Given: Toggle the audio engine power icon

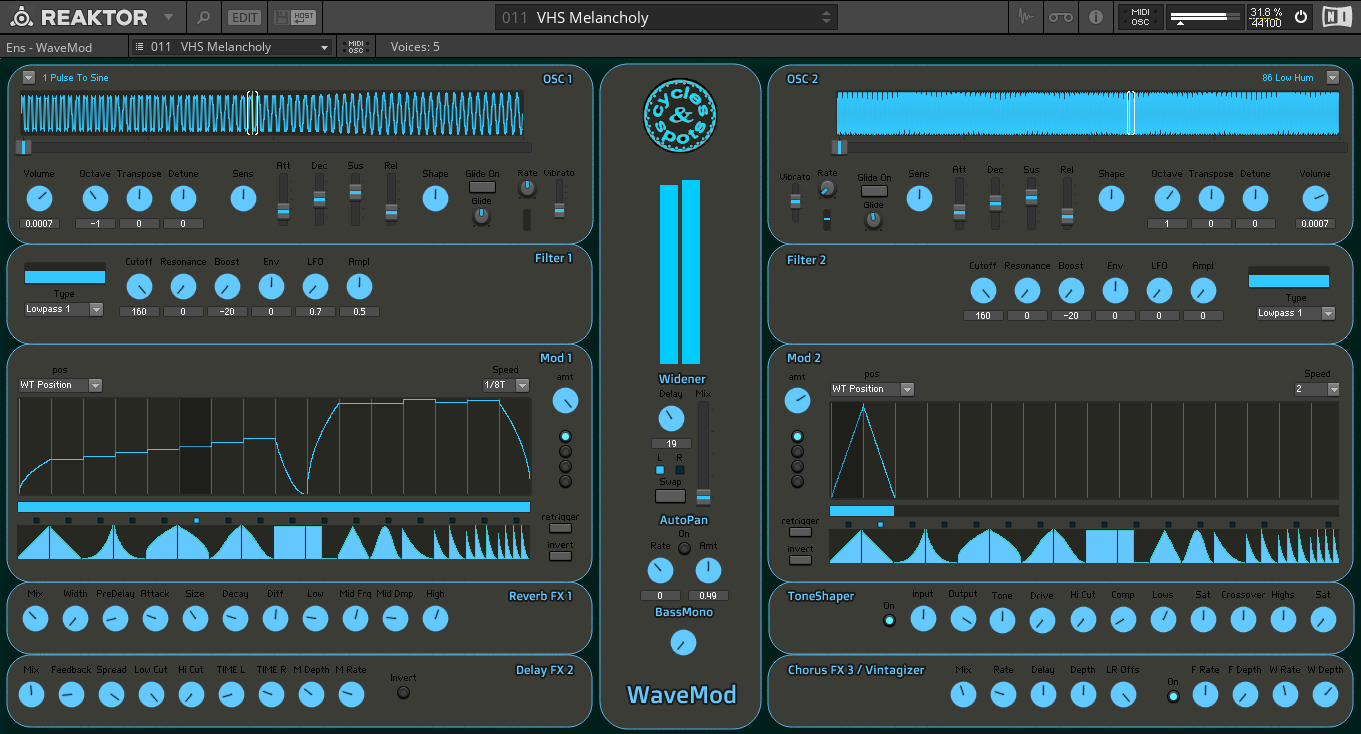Looking at the screenshot, I should click(x=1301, y=17).
